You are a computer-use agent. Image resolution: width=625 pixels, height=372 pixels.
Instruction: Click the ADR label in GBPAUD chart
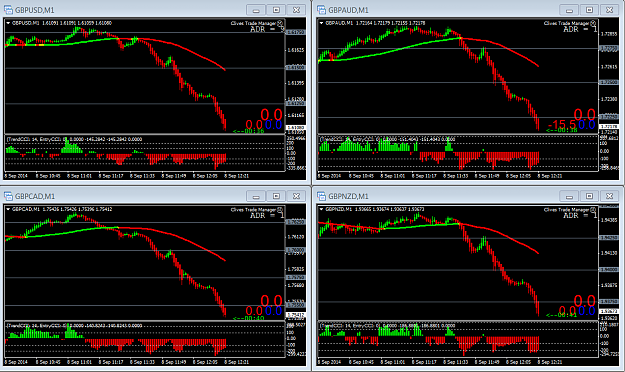point(580,29)
